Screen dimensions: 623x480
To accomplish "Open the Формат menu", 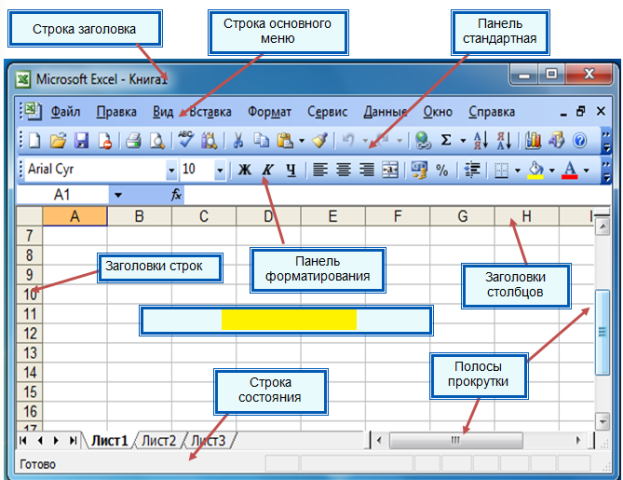I will point(269,112).
